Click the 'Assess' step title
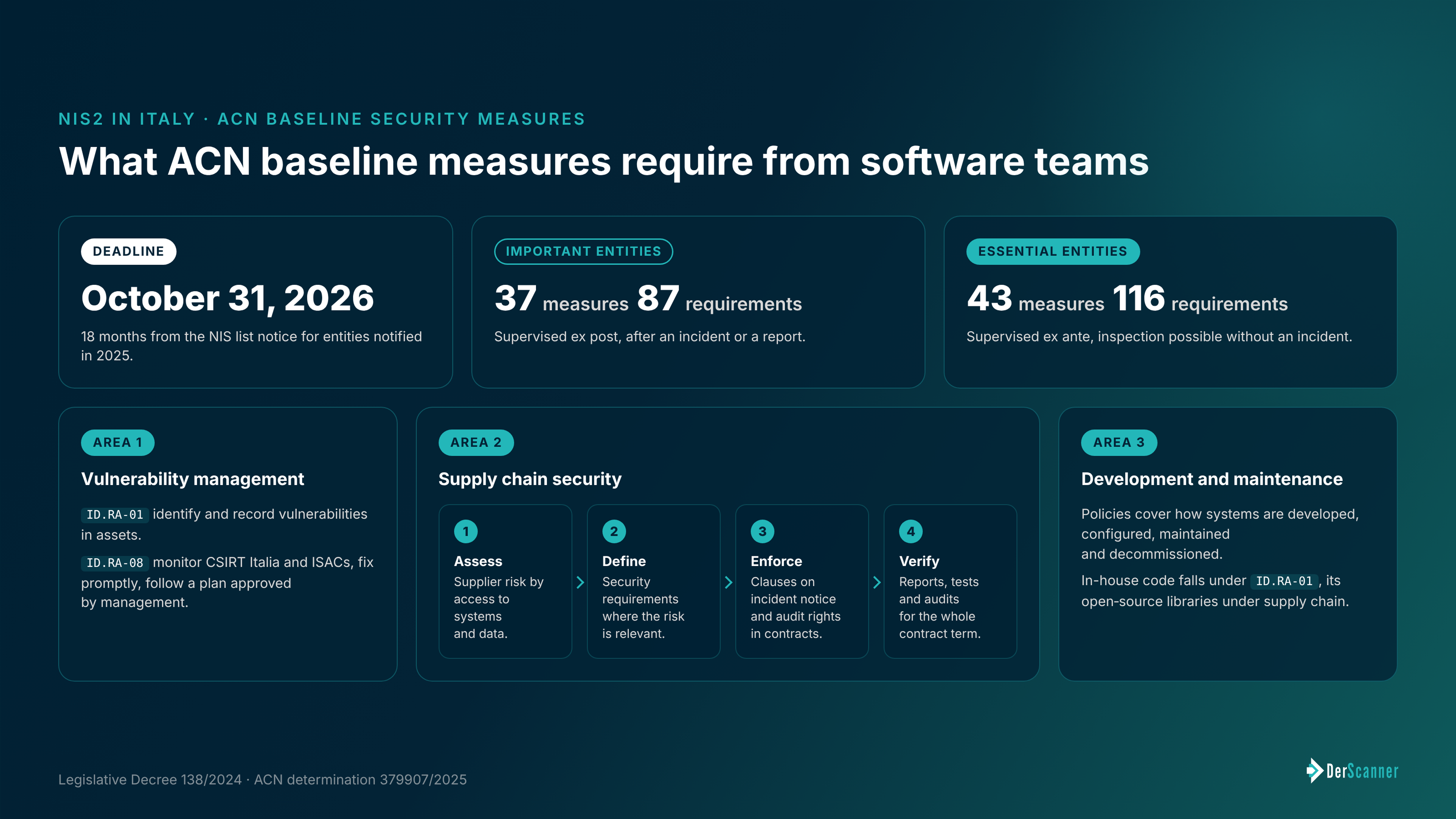Screen dimensions: 1456x819 point(478,561)
